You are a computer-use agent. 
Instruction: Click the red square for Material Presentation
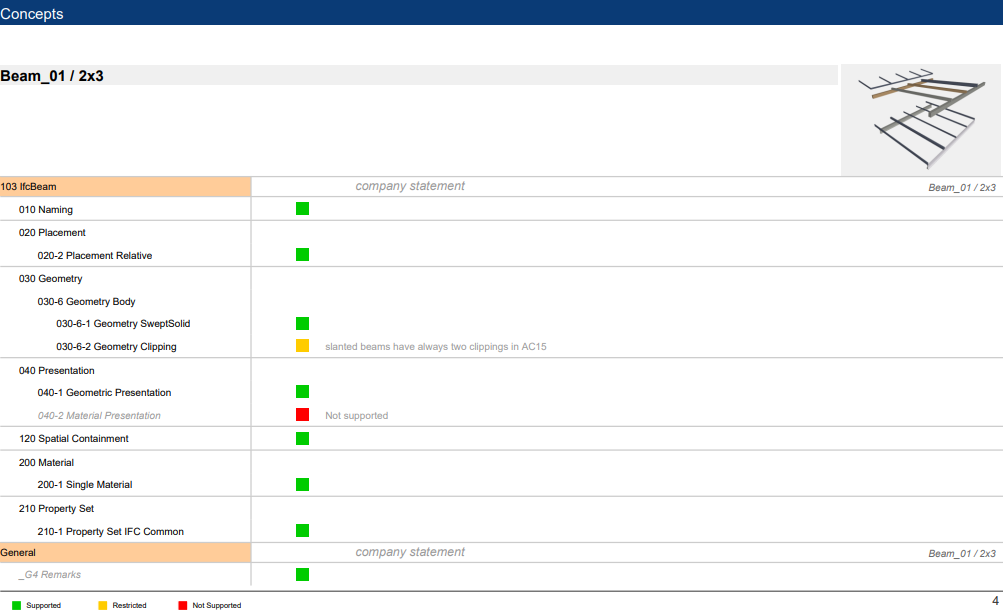[302, 415]
